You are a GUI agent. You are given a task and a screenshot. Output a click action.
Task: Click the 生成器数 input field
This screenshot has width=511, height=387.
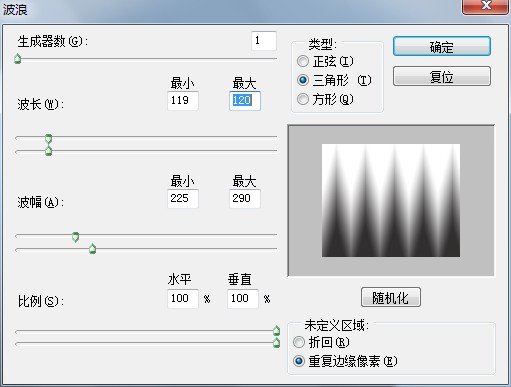264,41
